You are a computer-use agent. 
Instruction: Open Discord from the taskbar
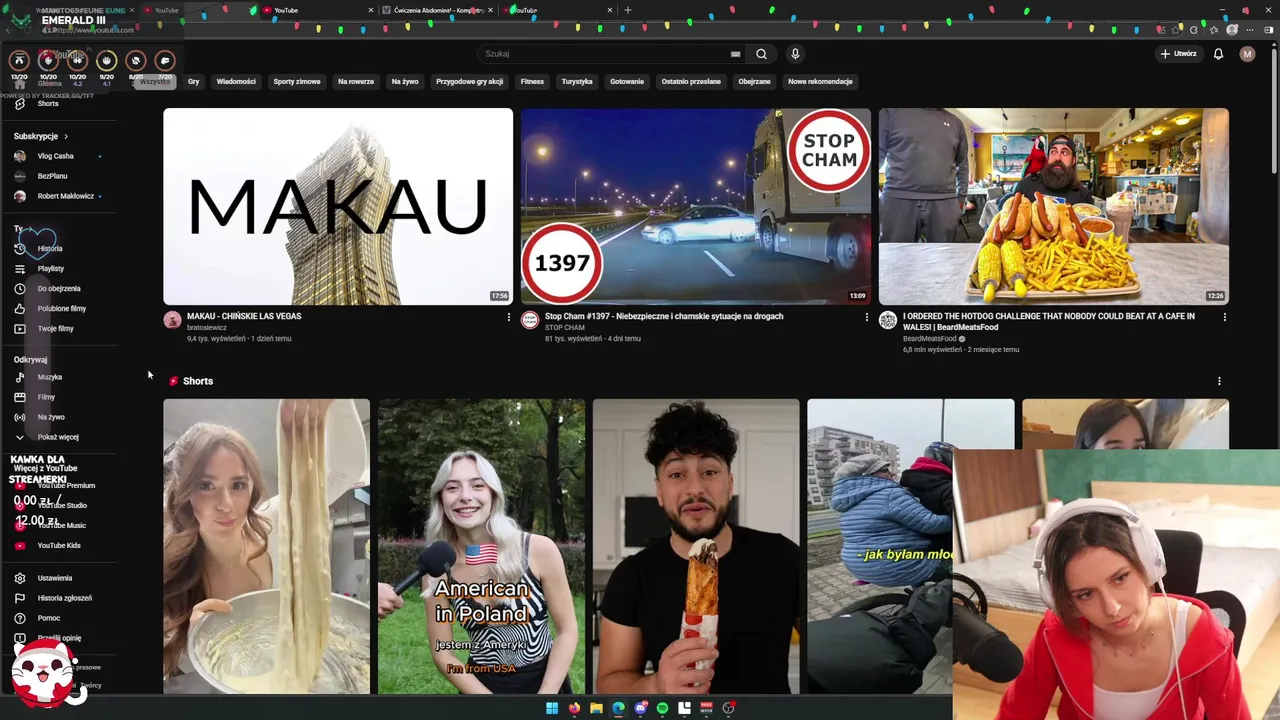[x=641, y=708]
